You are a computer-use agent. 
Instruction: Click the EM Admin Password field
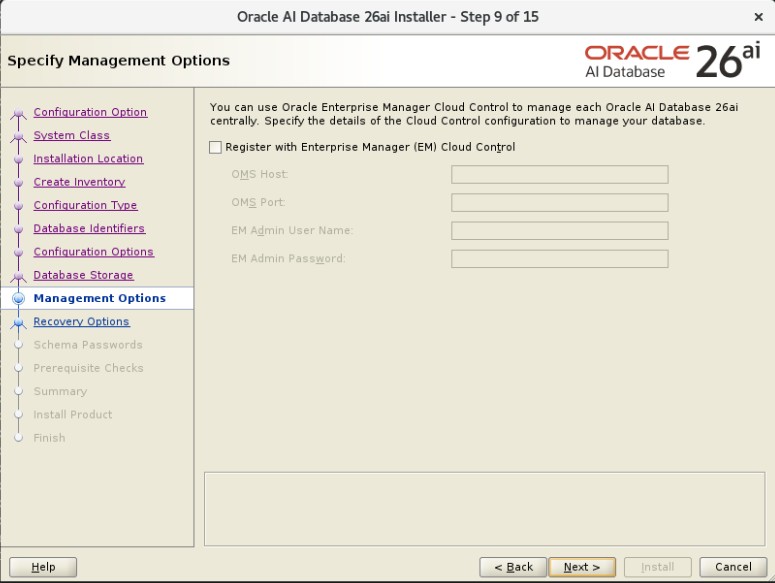pos(560,259)
